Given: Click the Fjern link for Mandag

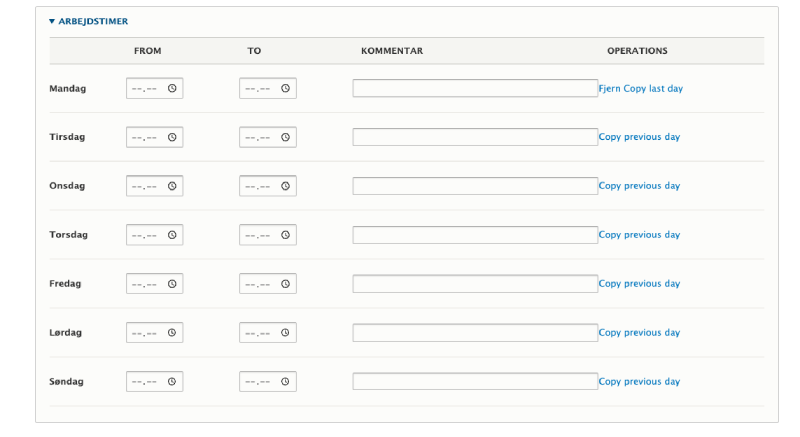Looking at the screenshot, I should 610,89.
